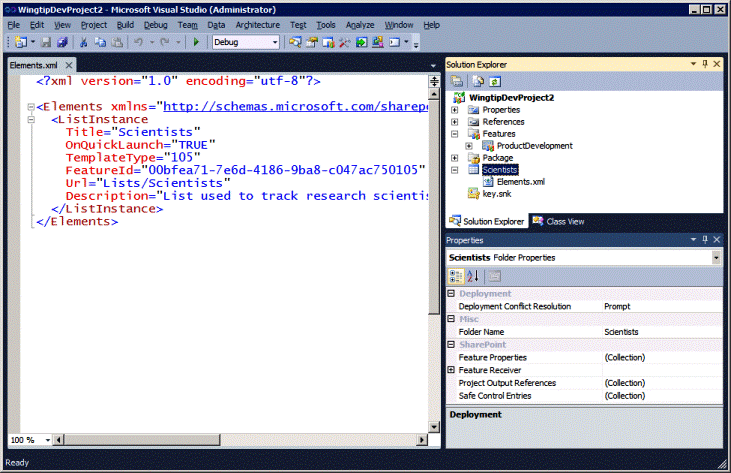Screen dimensions: 731x473
Task: Click the Paste toolbar icon
Action: tap(117, 42)
